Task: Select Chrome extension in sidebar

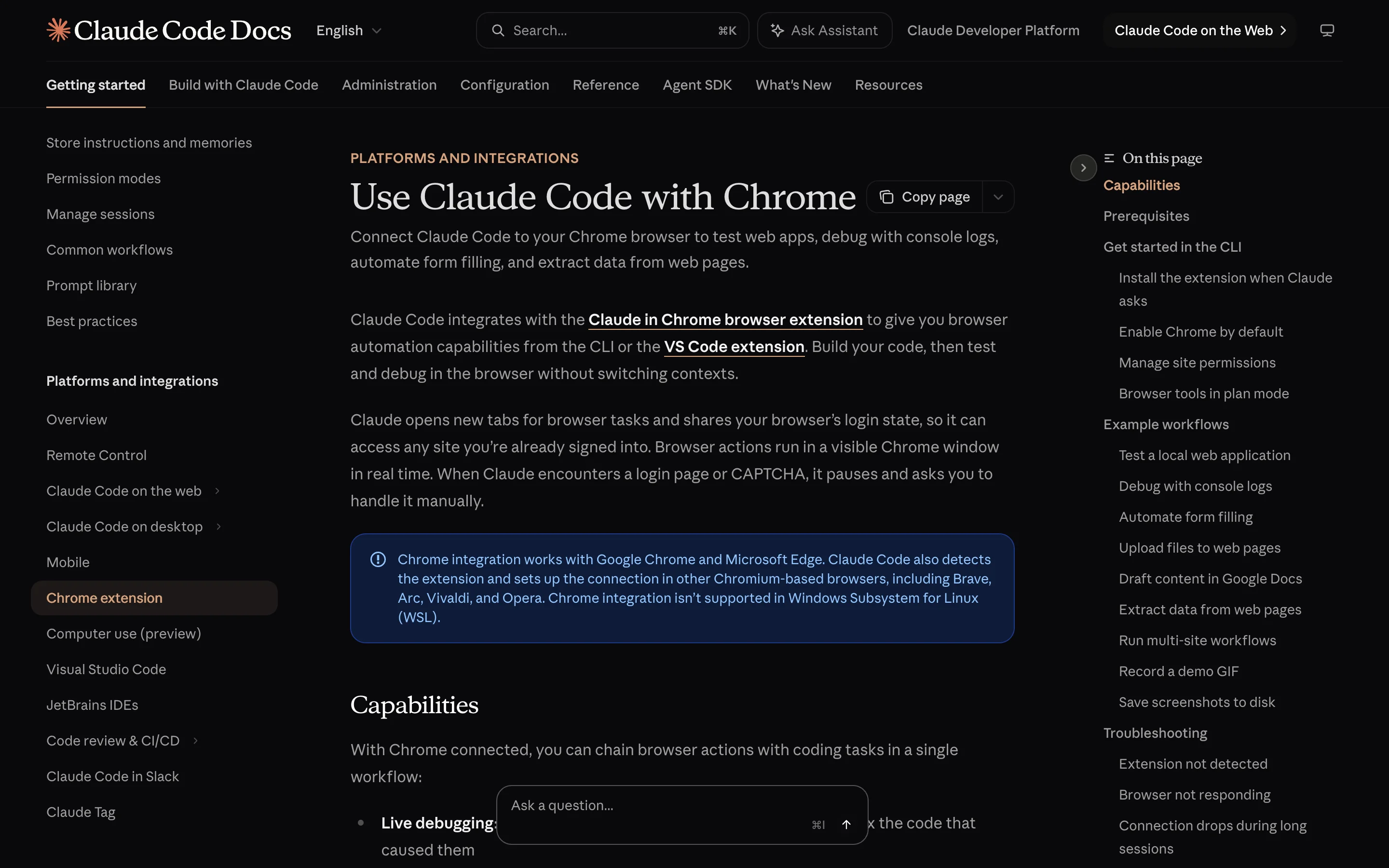Action: 154,597
